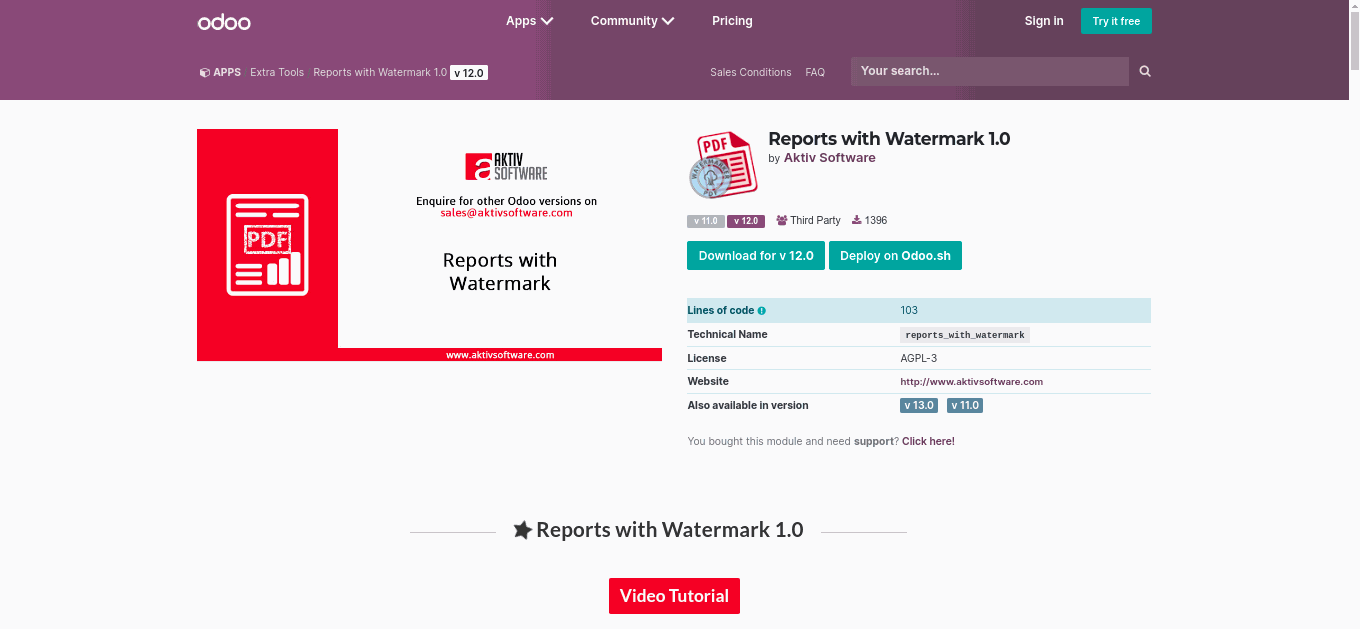
Task: Click the Odoo logo
Action: [x=224, y=21]
